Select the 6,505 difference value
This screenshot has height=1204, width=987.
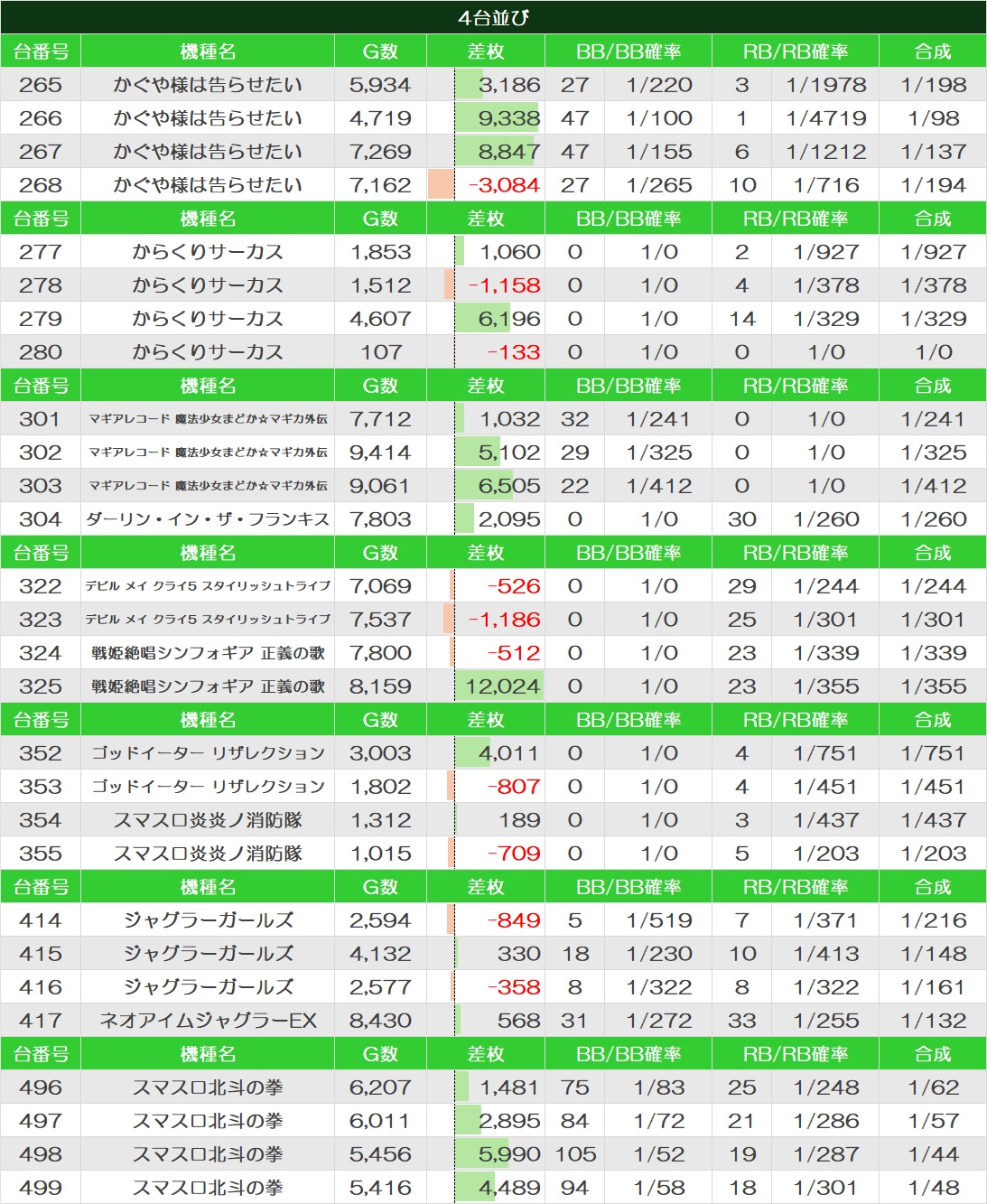point(509,486)
